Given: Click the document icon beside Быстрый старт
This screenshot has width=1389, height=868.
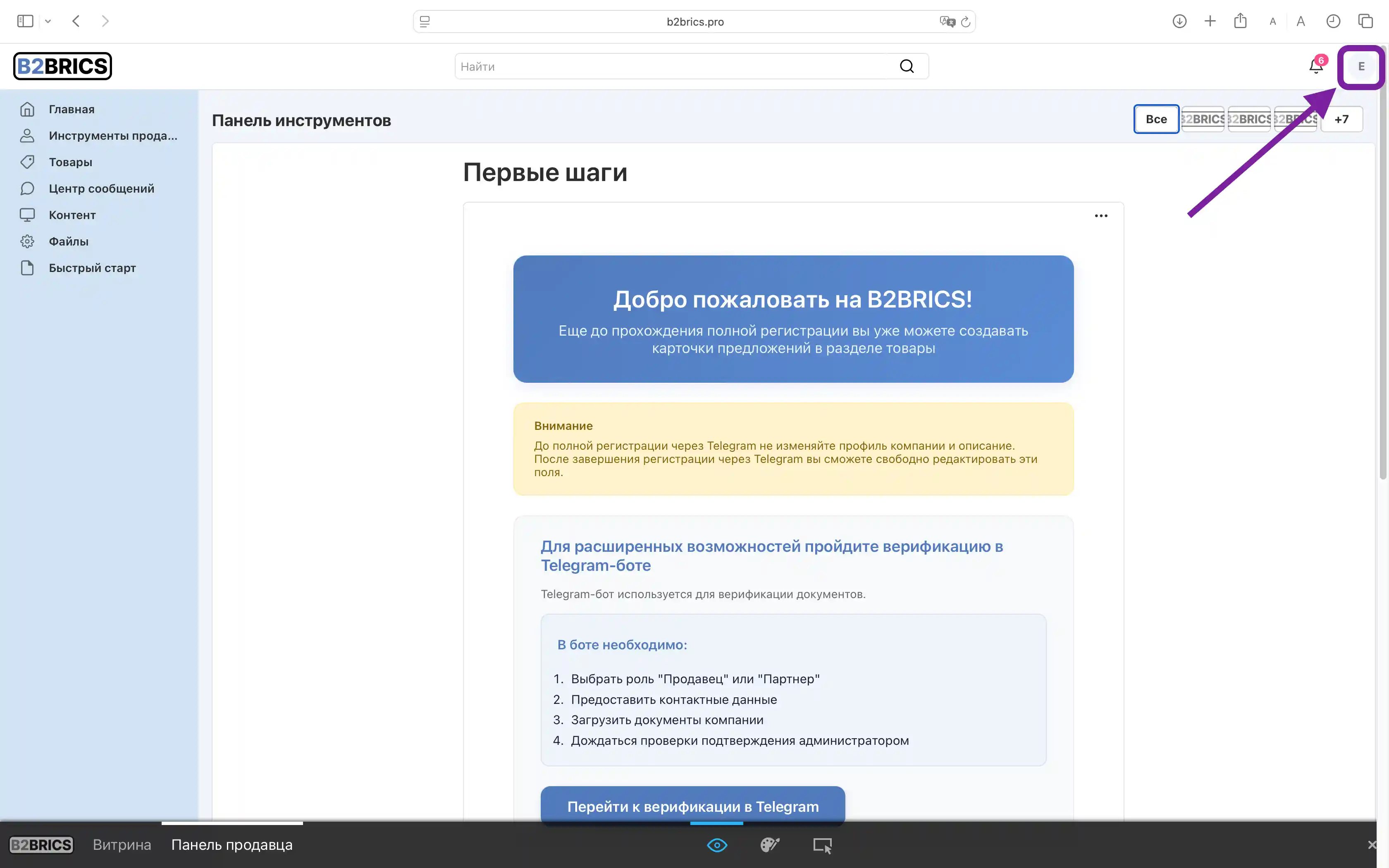Looking at the screenshot, I should (27, 267).
